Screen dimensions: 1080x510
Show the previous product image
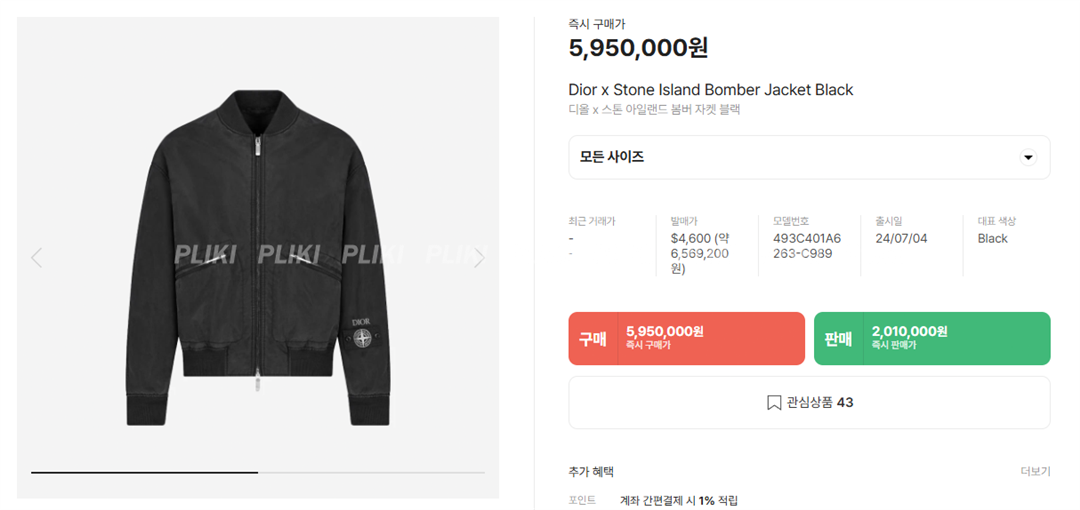pos(37,258)
